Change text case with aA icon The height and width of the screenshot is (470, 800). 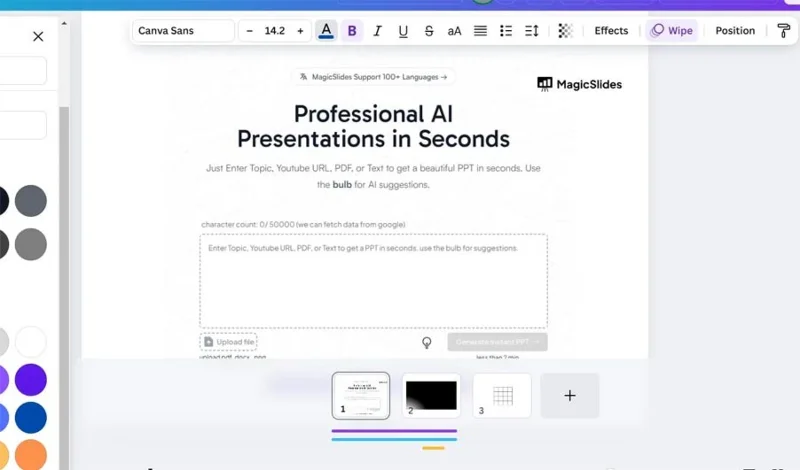point(454,31)
